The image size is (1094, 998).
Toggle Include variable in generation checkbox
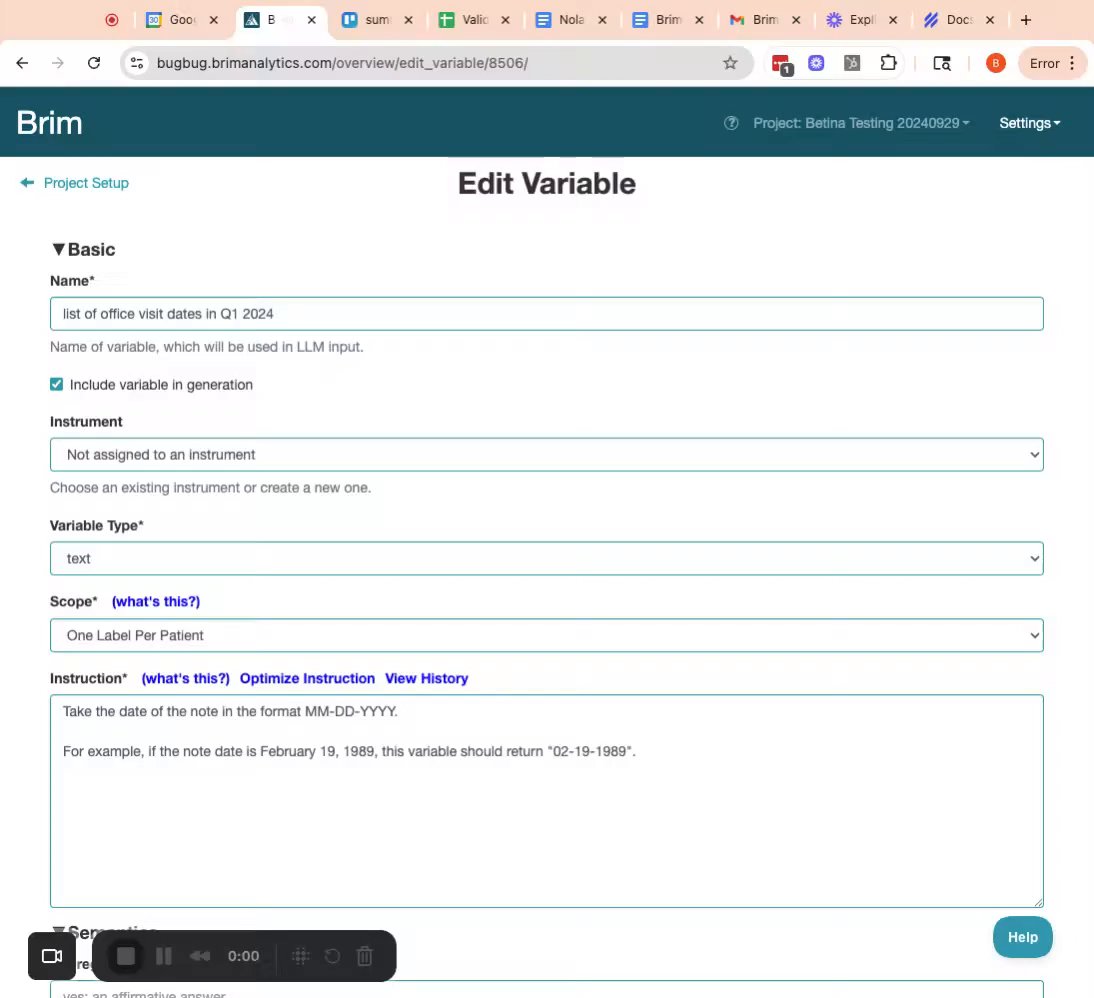click(x=57, y=385)
